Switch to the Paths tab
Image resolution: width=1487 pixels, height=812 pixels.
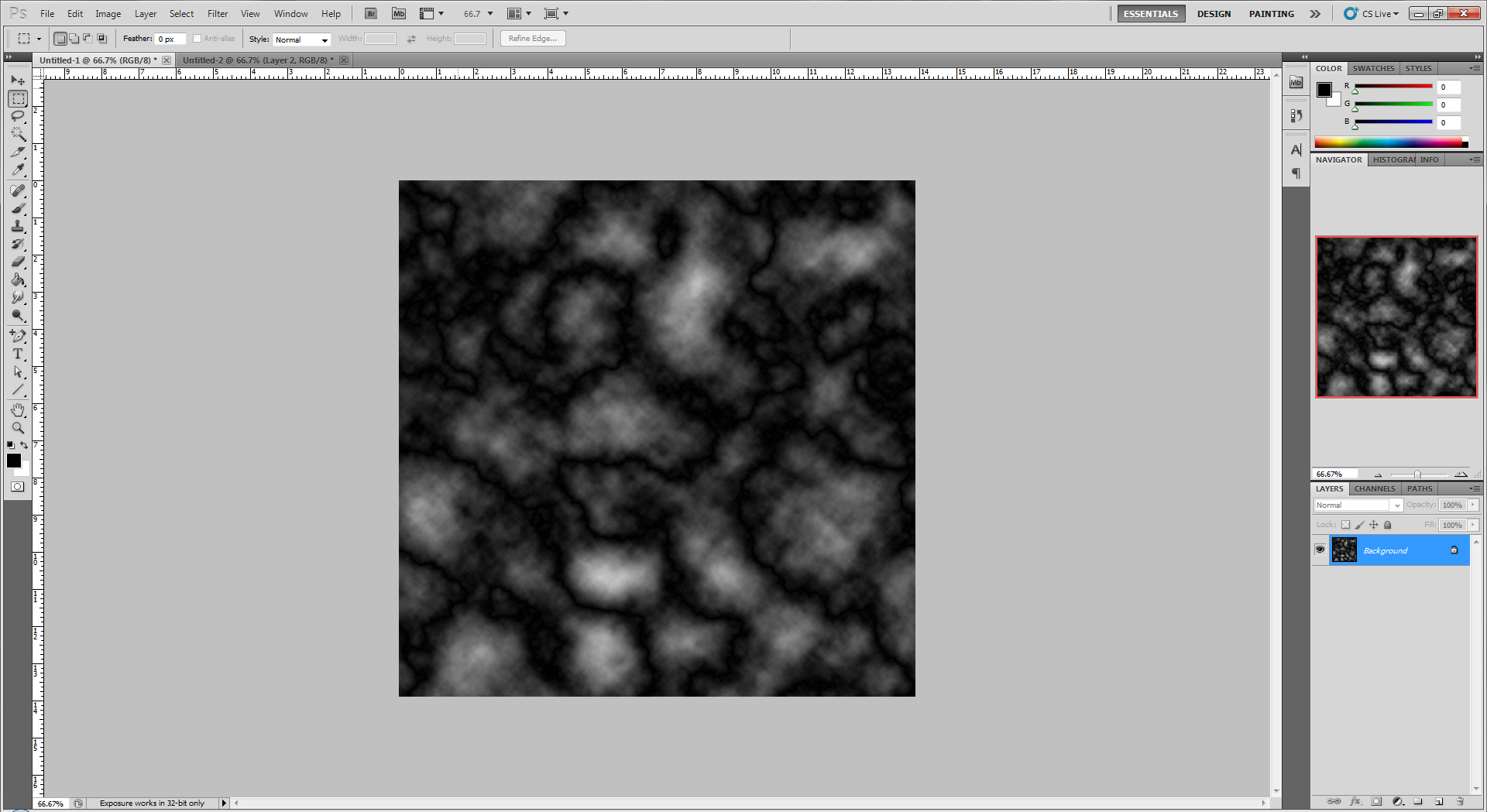[1420, 488]
